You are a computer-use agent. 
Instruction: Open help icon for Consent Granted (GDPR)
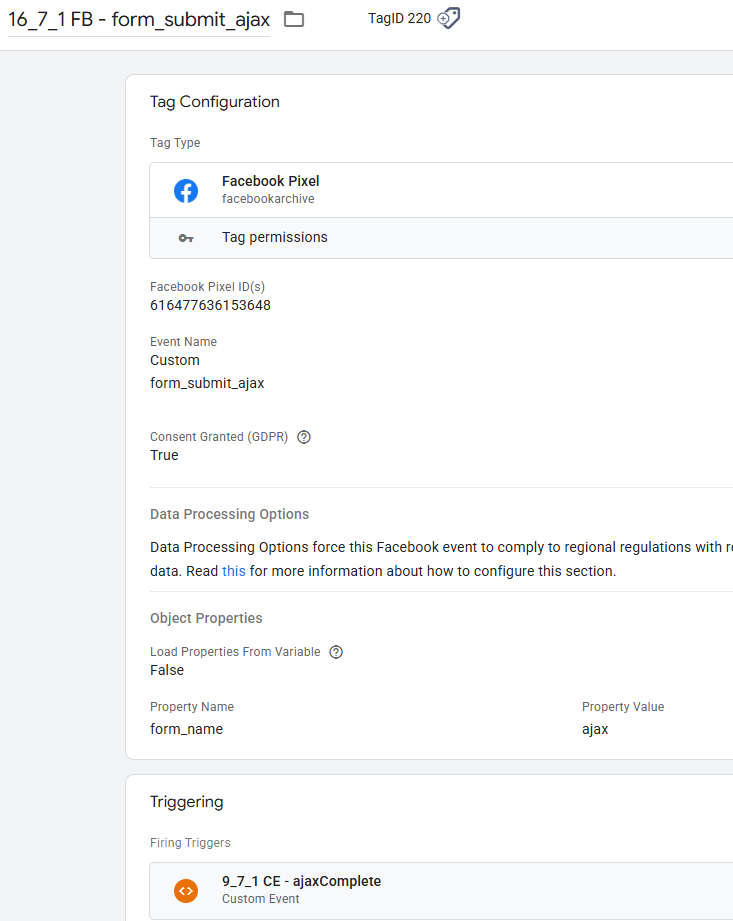coord(304,437)
